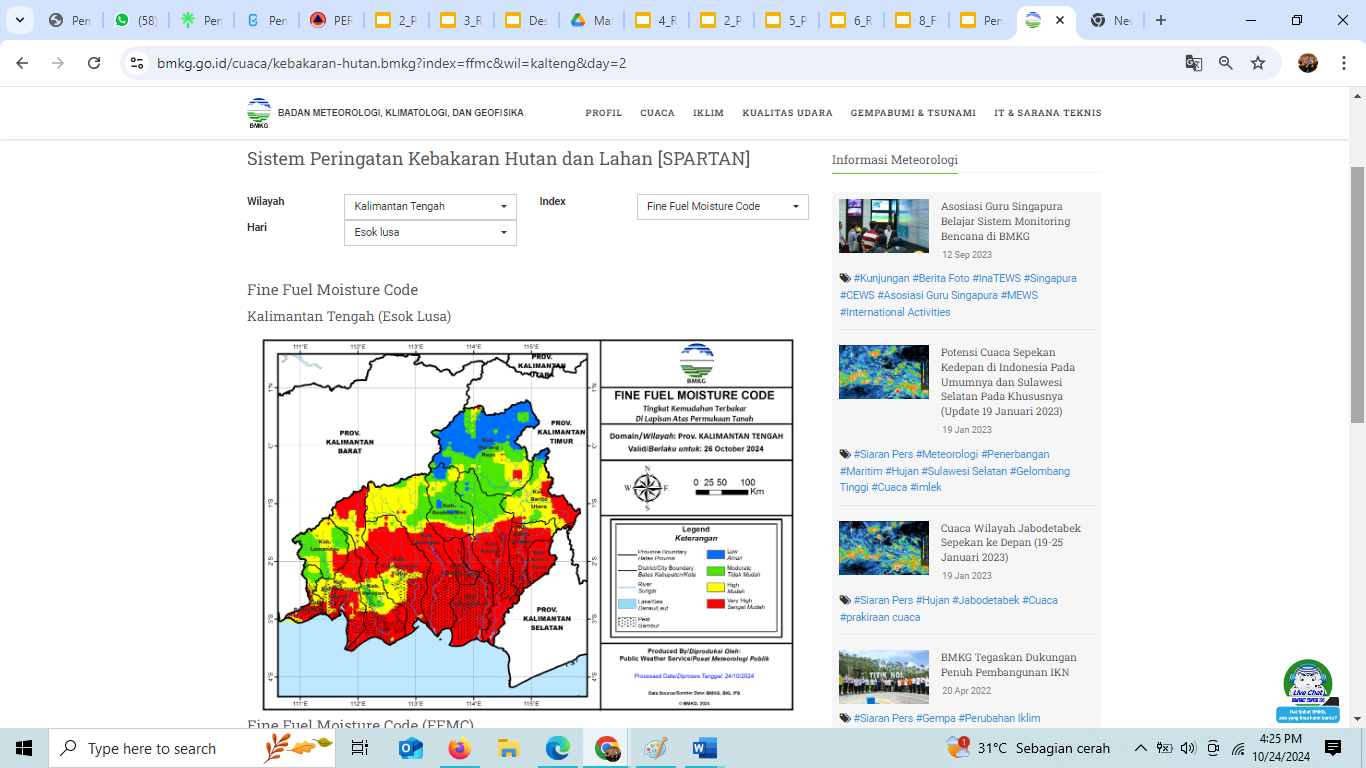
Task: Open Outlook from taskbar
Action: (x=411, y=748)
